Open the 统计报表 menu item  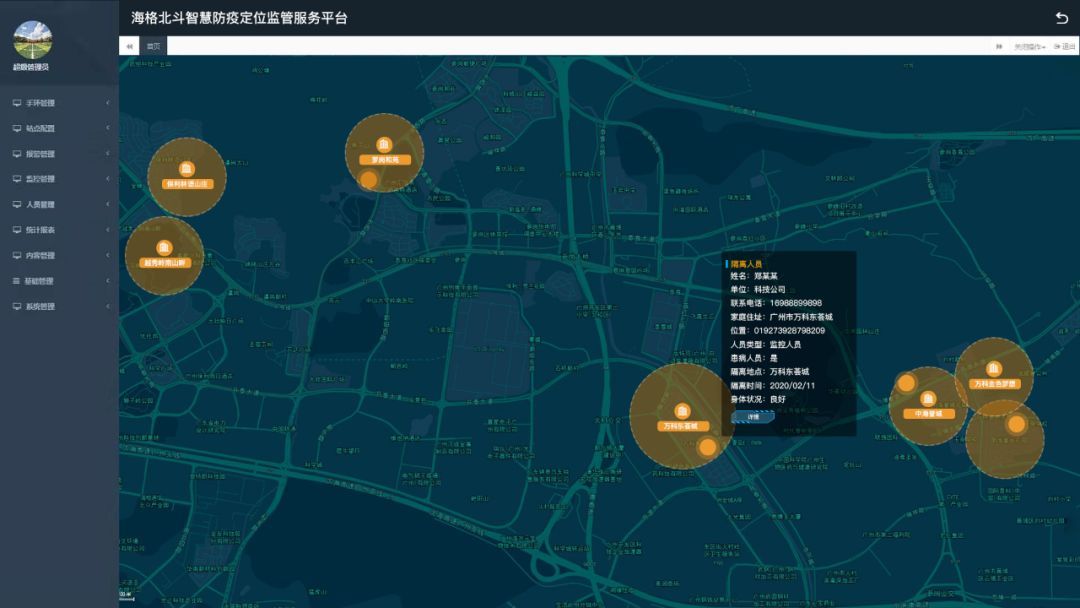[59, 230]
